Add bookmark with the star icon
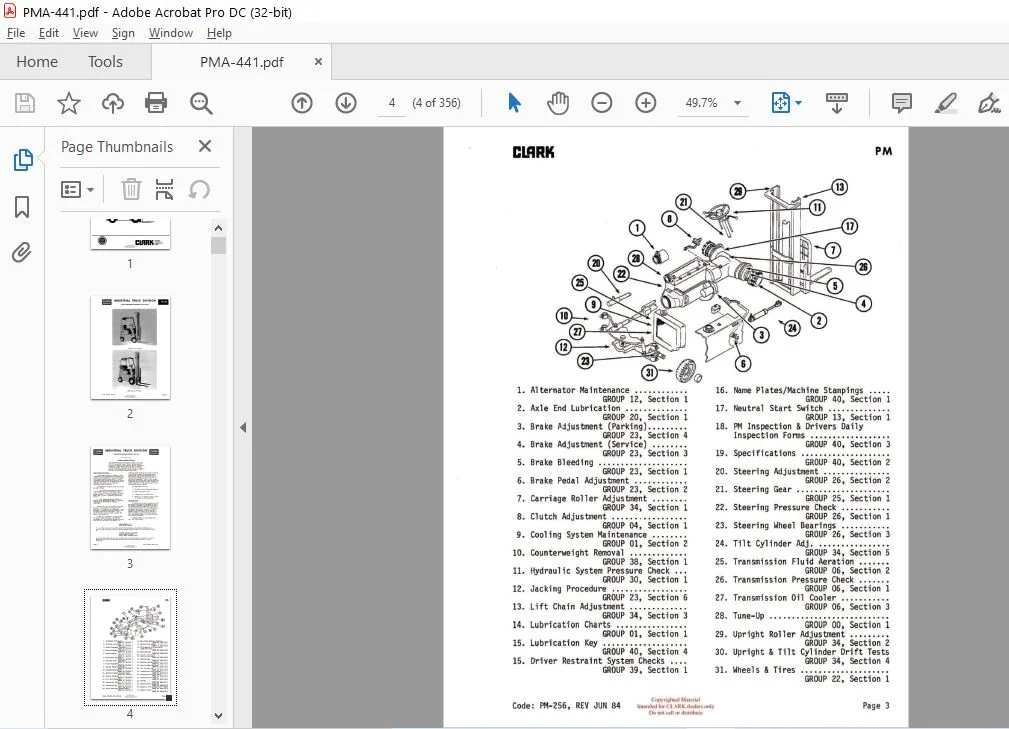This screenshot has height=729, width=1009. pos(69,103)
